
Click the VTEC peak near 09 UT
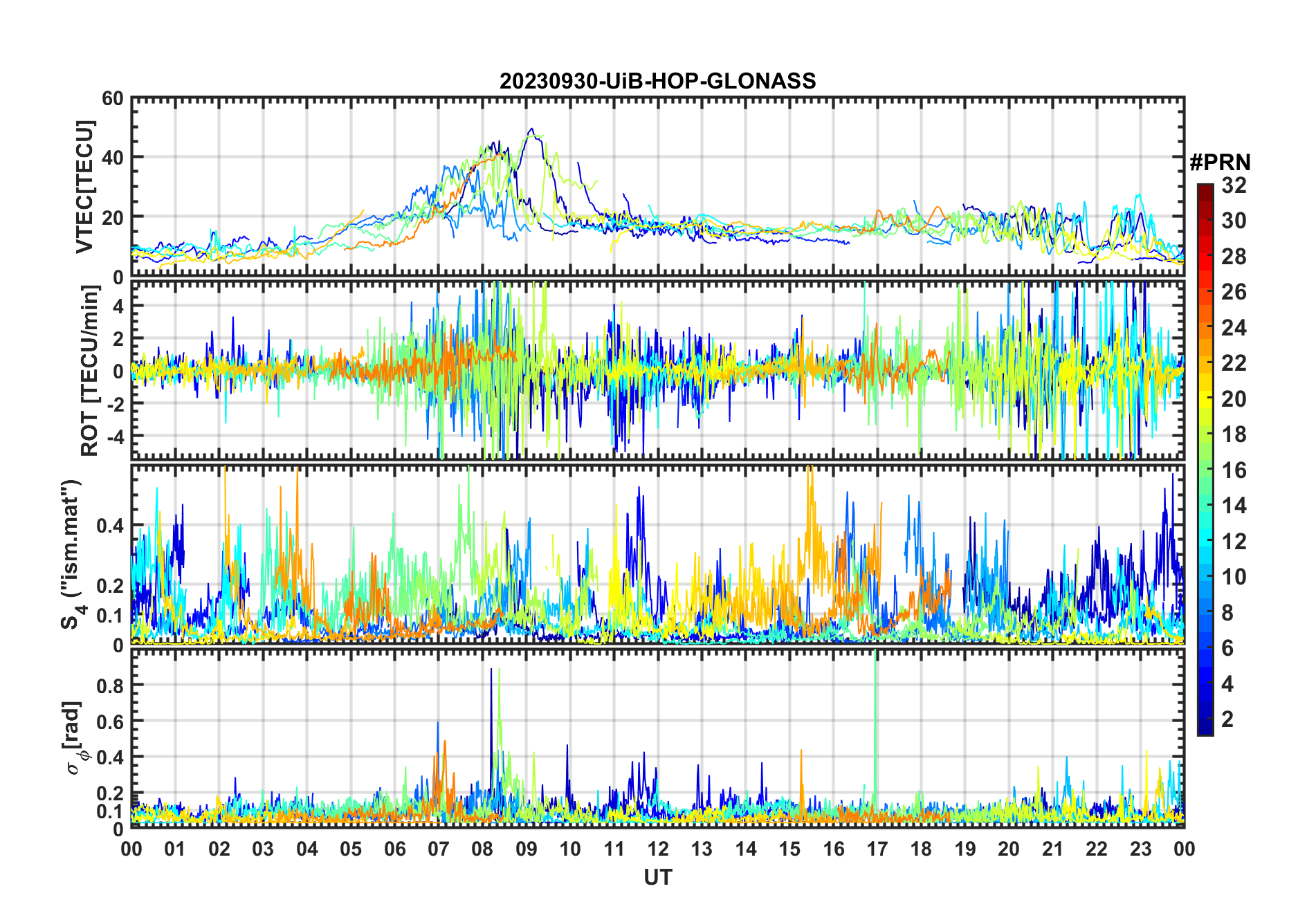pos(531,129)
